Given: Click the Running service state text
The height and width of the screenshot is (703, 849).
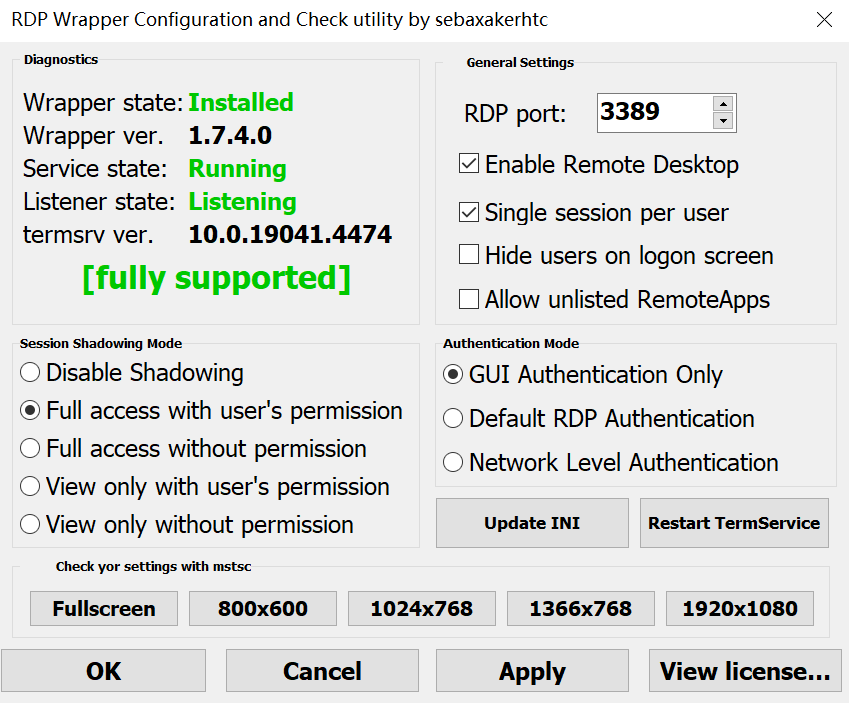Looking at the screenshot, I should click(x=237, y=168).
